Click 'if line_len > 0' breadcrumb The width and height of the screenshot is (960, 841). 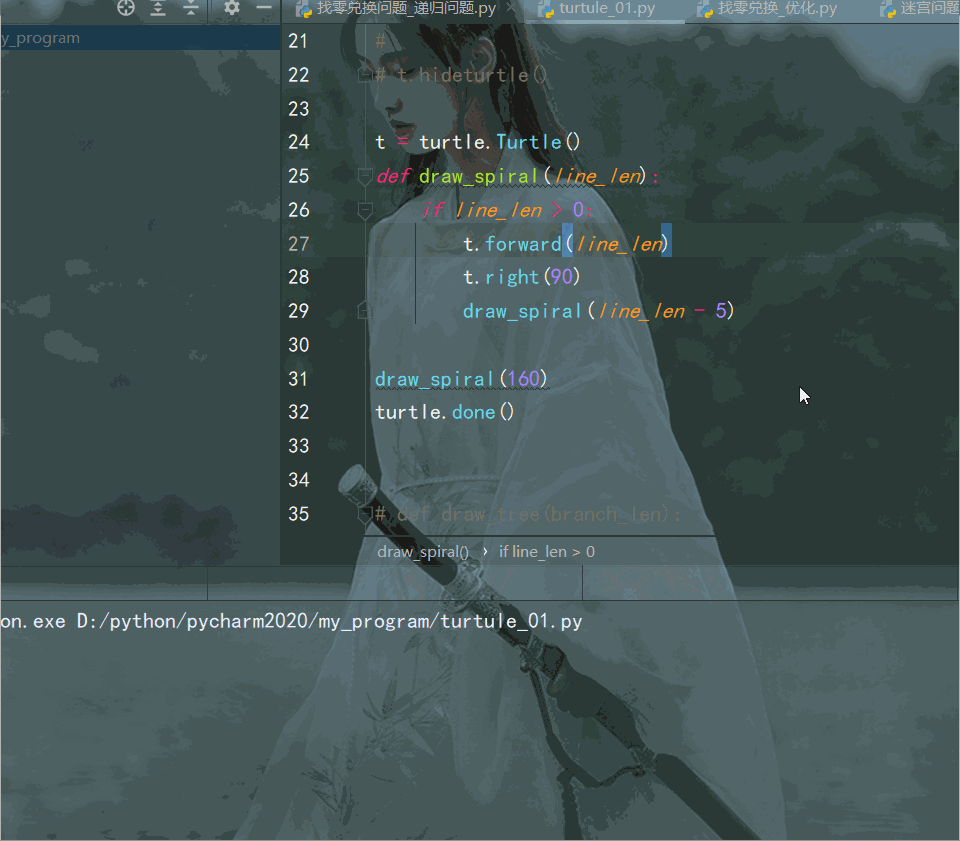coord(547,552)
